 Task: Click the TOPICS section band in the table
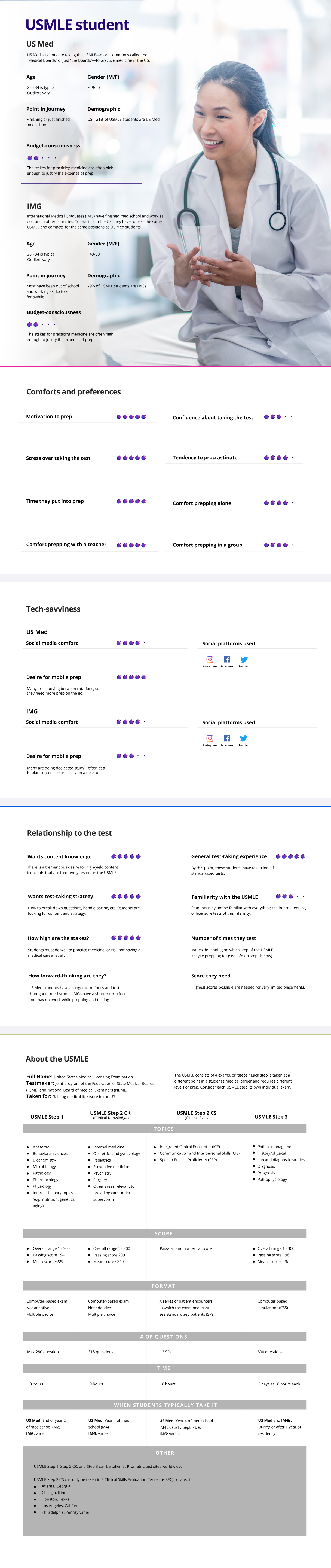point(164,1129)
